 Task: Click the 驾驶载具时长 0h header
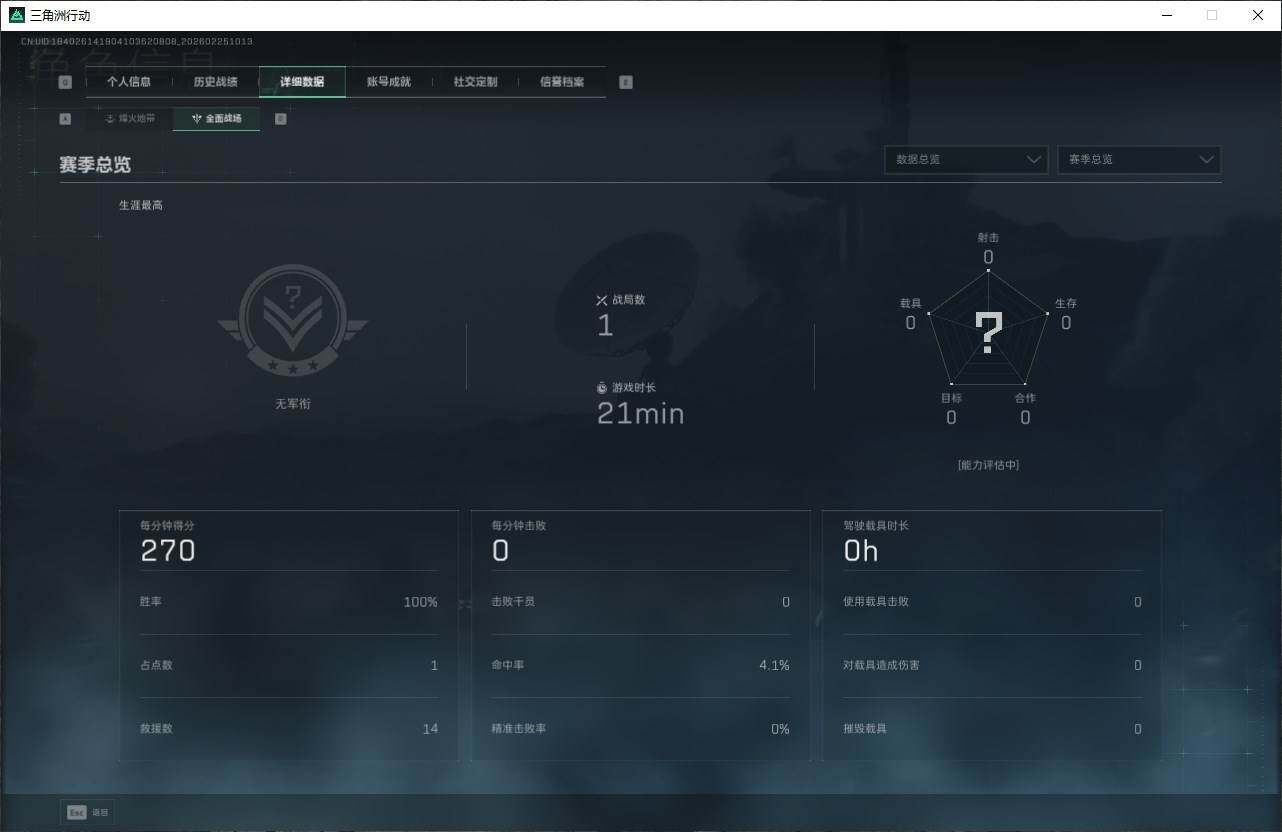coord(992,541)
